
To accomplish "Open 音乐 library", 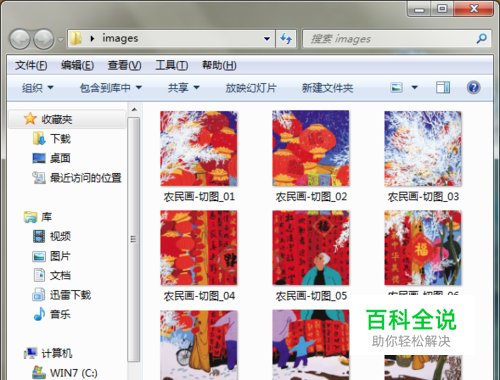I will (x=60, y=314).
